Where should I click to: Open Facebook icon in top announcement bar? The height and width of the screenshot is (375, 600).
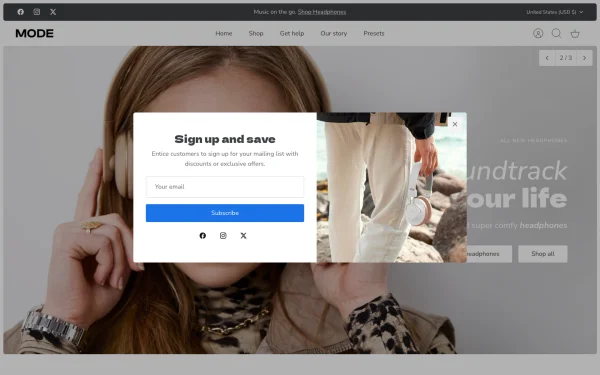[21, 12]
